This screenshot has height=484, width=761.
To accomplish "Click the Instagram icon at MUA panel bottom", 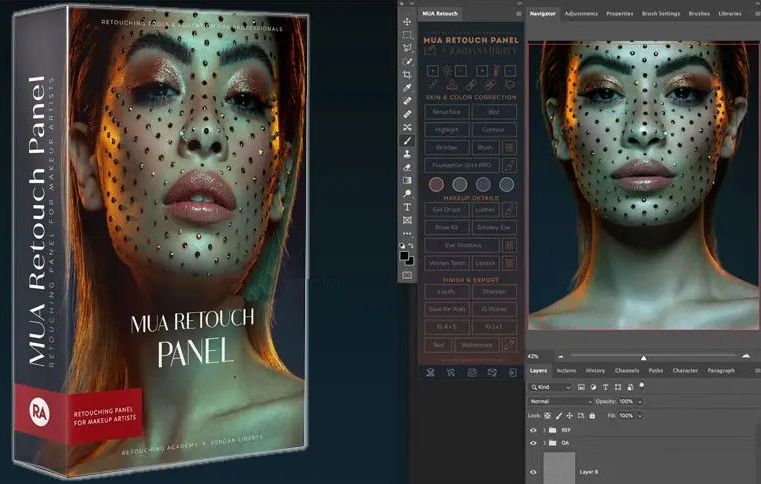I will pos(472,372).
